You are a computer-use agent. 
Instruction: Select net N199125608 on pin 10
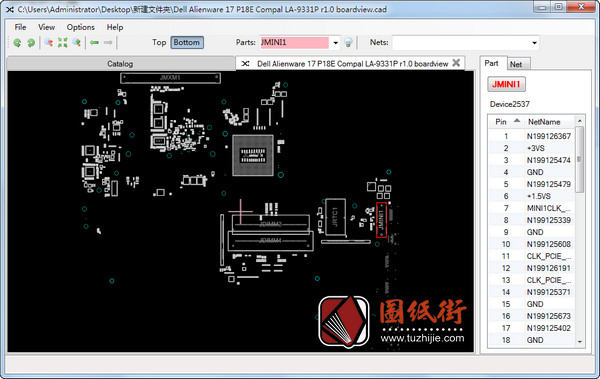(x=548, y=244)
